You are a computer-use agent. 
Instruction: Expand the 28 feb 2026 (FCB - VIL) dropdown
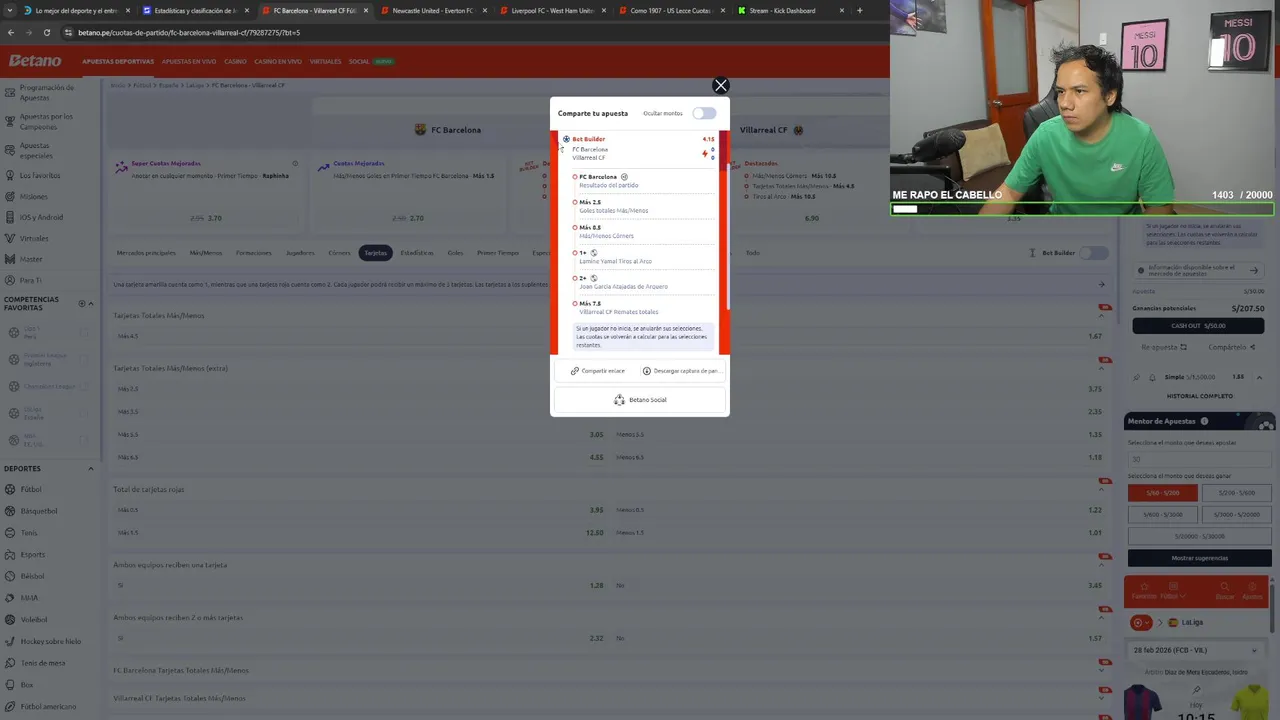click(1254, 651)
